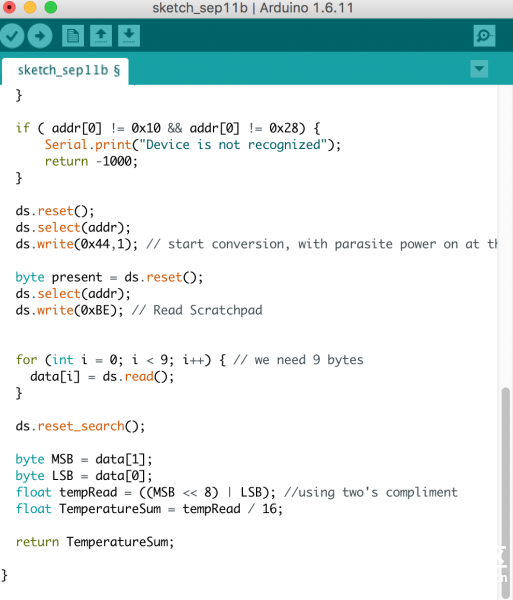Open the Serial Monitor magnifier icon
The image size is (513, 600).
pyautogui.click(x=484, y=36)
